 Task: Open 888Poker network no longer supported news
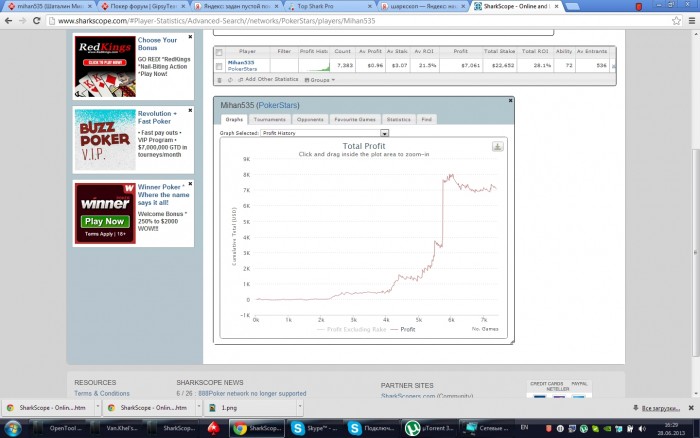point(252,393)
